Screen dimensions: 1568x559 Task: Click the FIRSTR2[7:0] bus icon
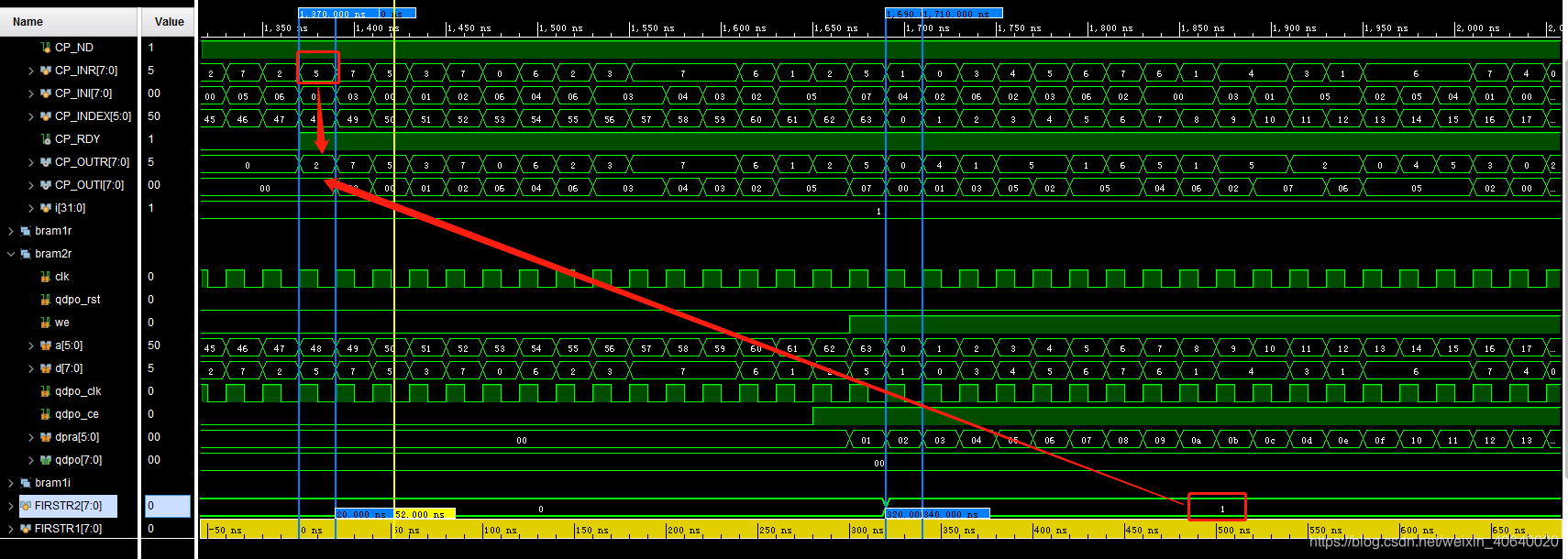click(x=26, y=506)
